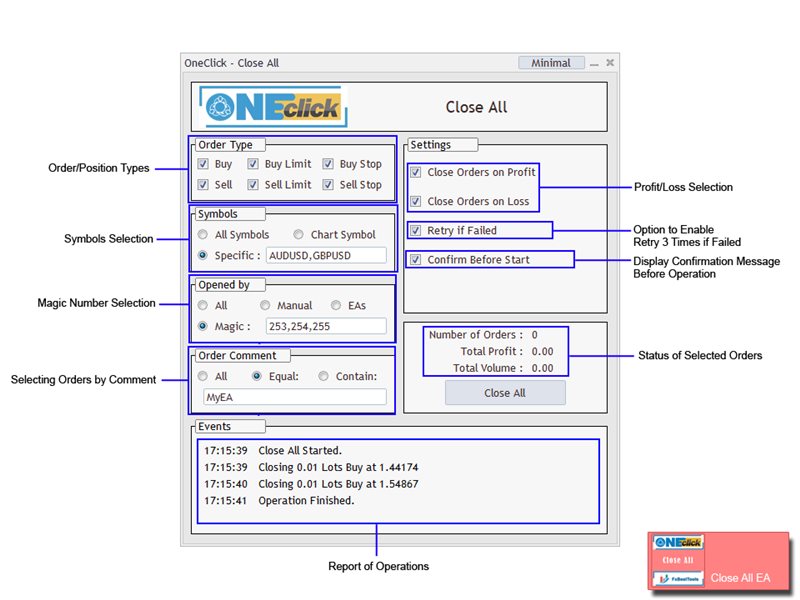This screenshot has width=800, height=600.
Task: Click the OneClick logo banner
Action: (x=273, y=107)
